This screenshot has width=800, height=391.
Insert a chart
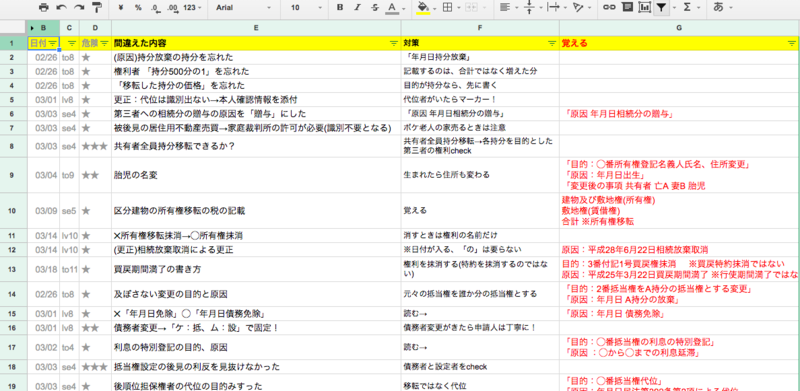tap(645, 8)
